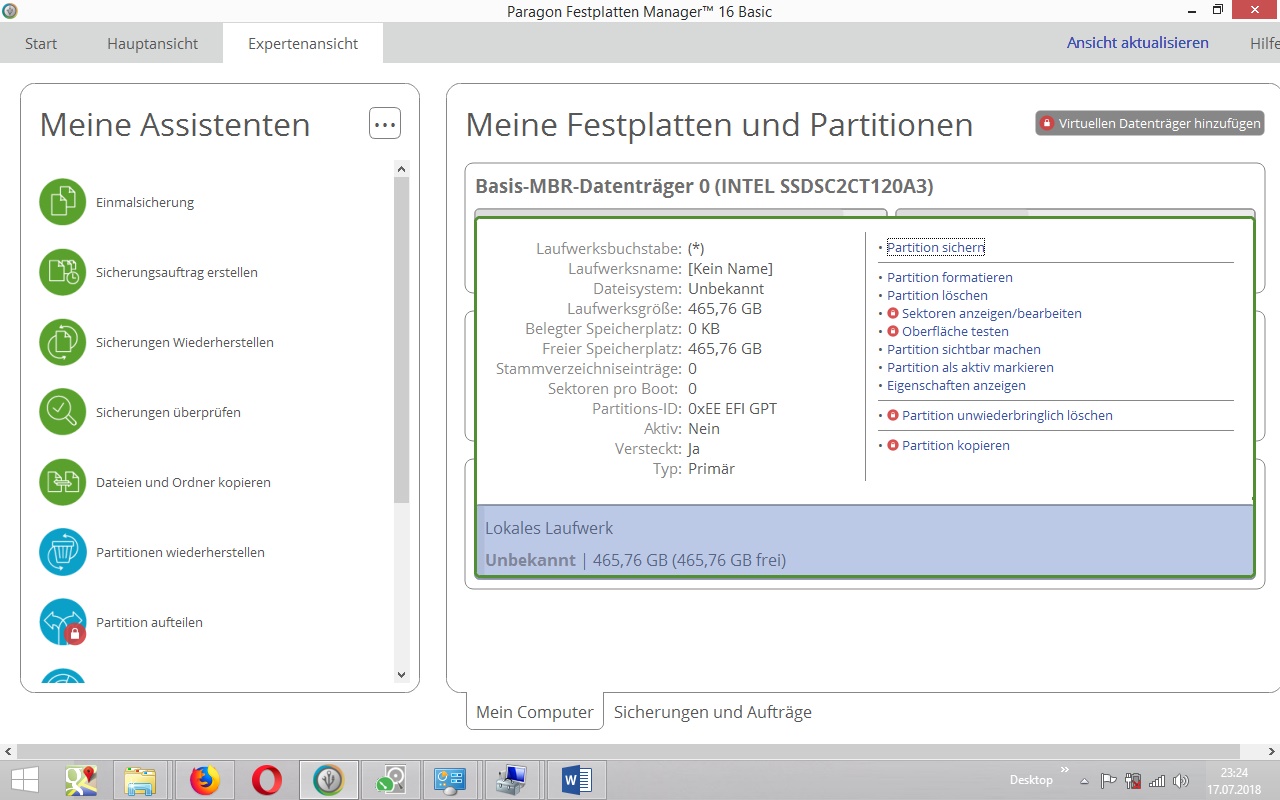The width and height of the screenshot is (1280, 800).
Task: Open Google Maps icon in taskbar
Action: [81, 780]
